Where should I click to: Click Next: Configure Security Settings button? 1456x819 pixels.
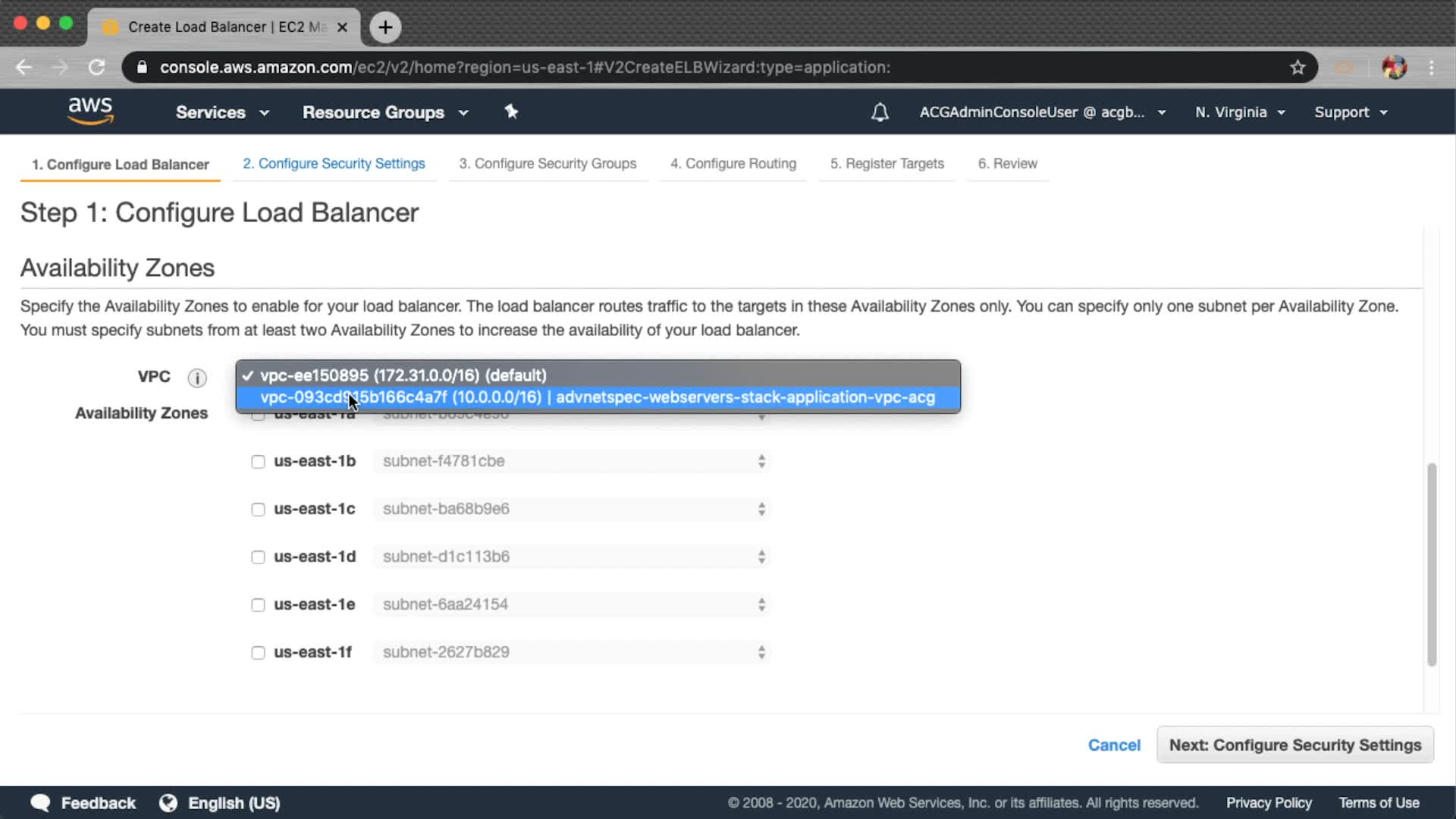coord(1294,745)
